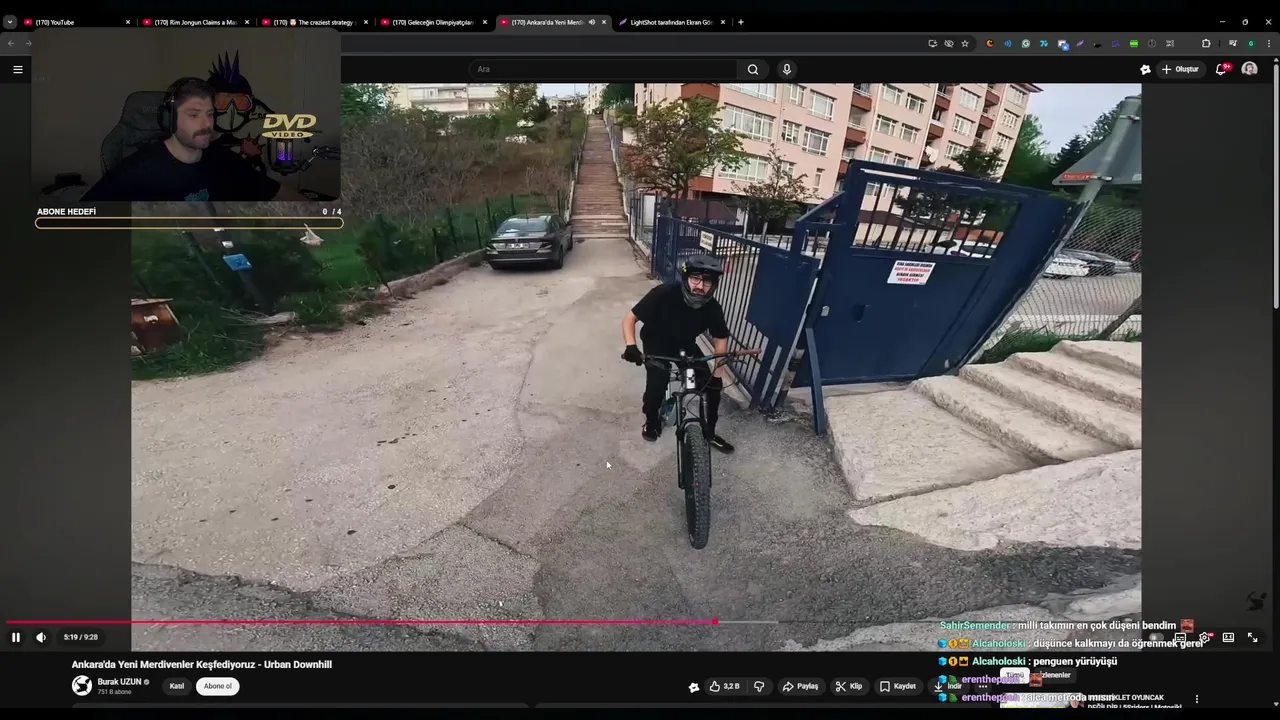
Task: Focus the Ara search input field
Action: click(x=603, y=69)
